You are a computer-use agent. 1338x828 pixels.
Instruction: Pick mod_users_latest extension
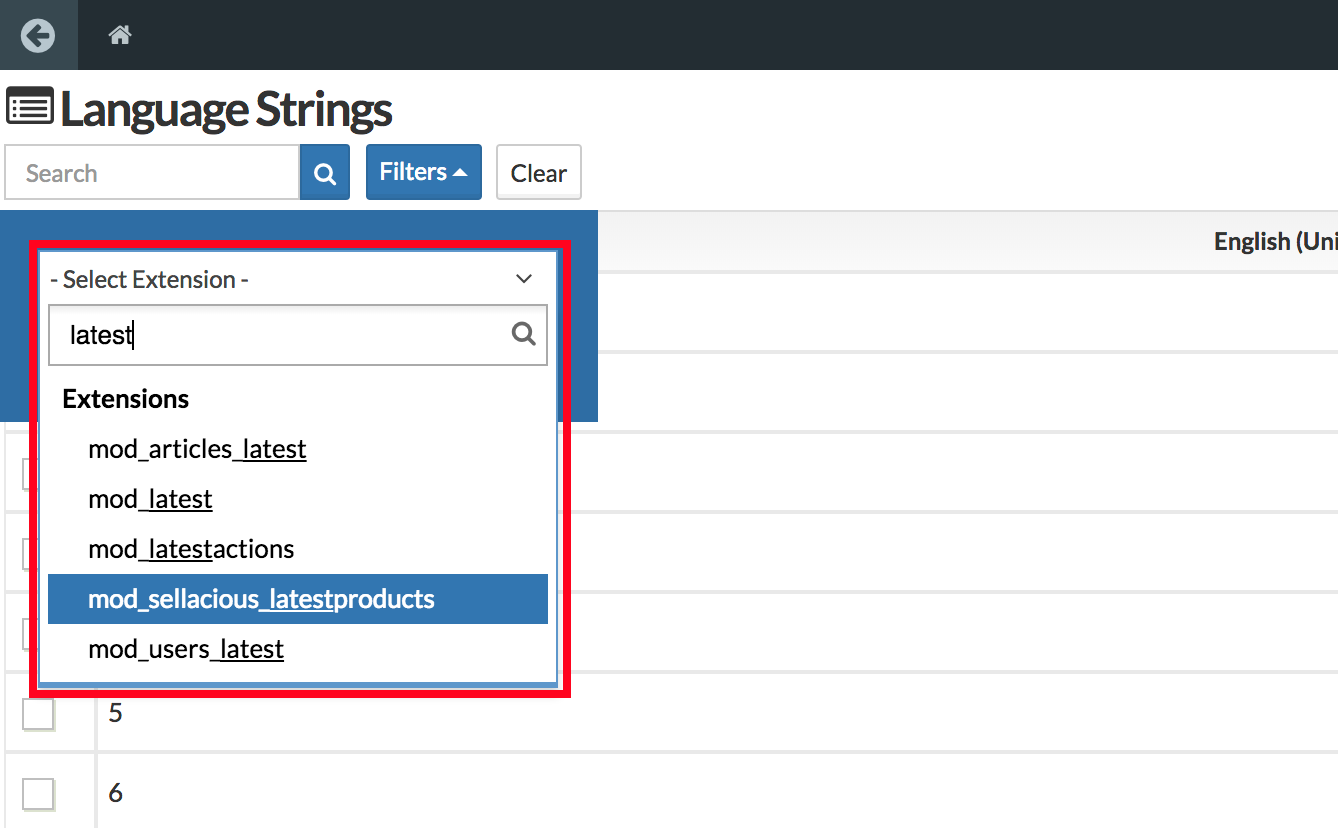(298, 649)
